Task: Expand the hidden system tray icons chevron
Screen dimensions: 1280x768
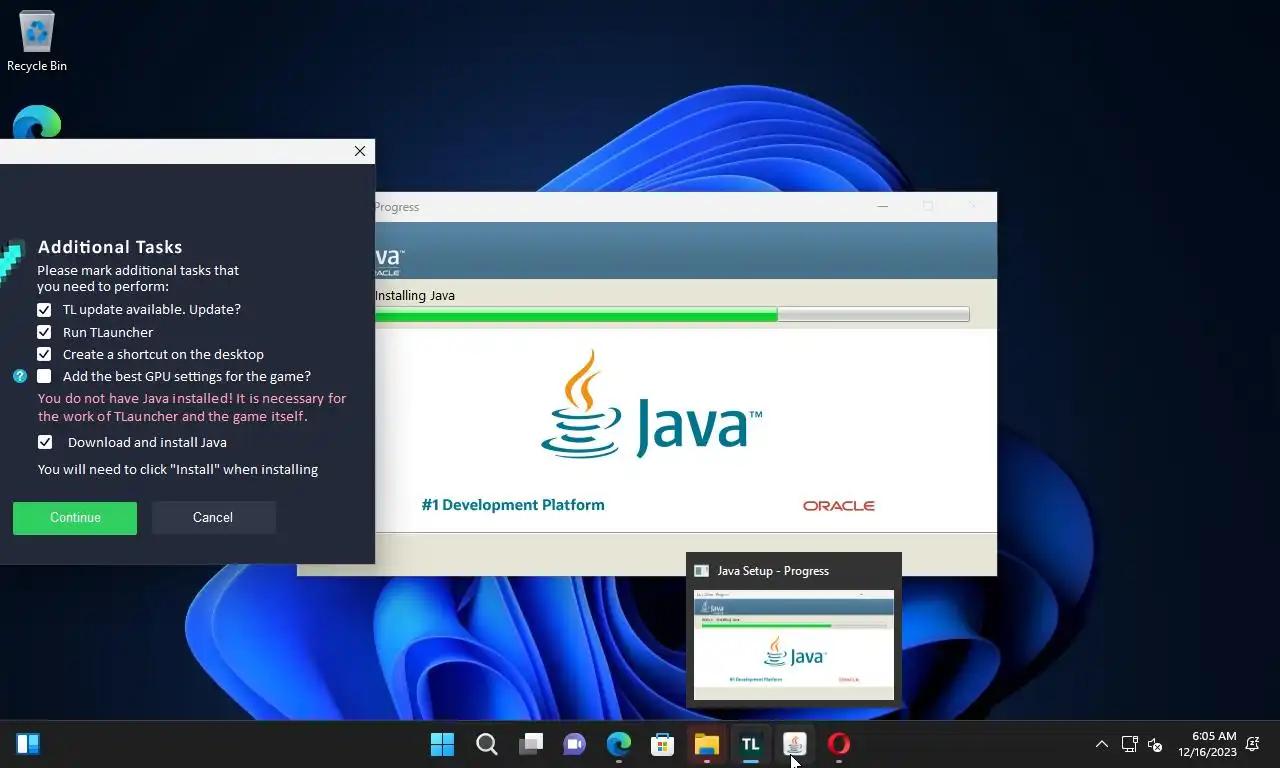Action: 1102,744
